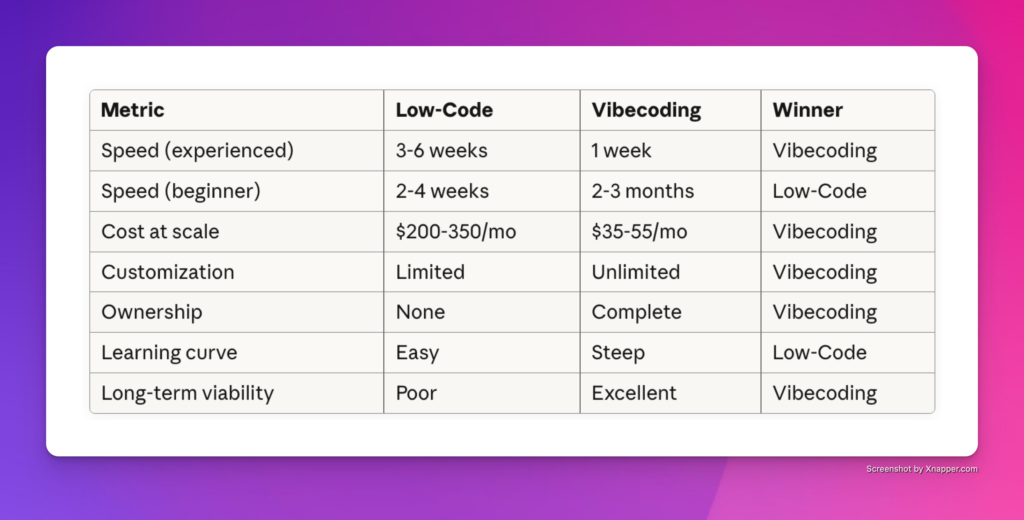This screenshot has height=520, width=1024.
Task: Click the 'Screenshot by Xnapper.com' watermark
Action: coord(921,468)
